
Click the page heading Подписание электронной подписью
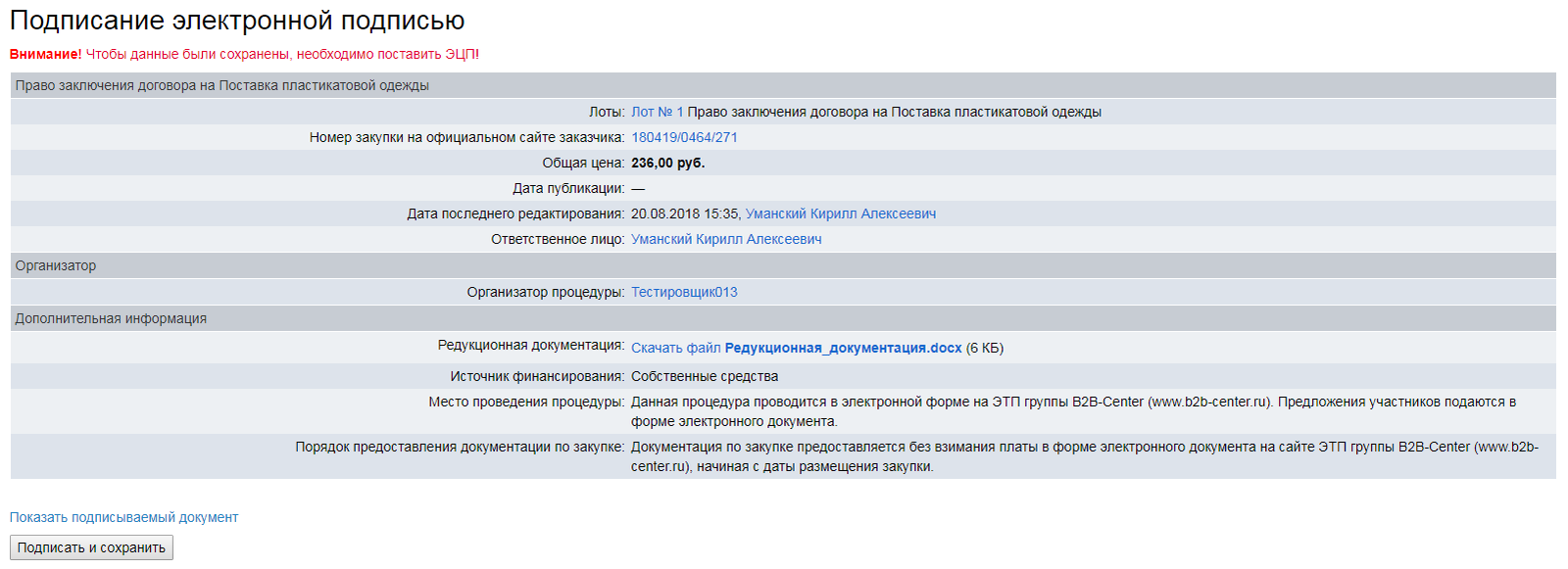tap(237, 21)
